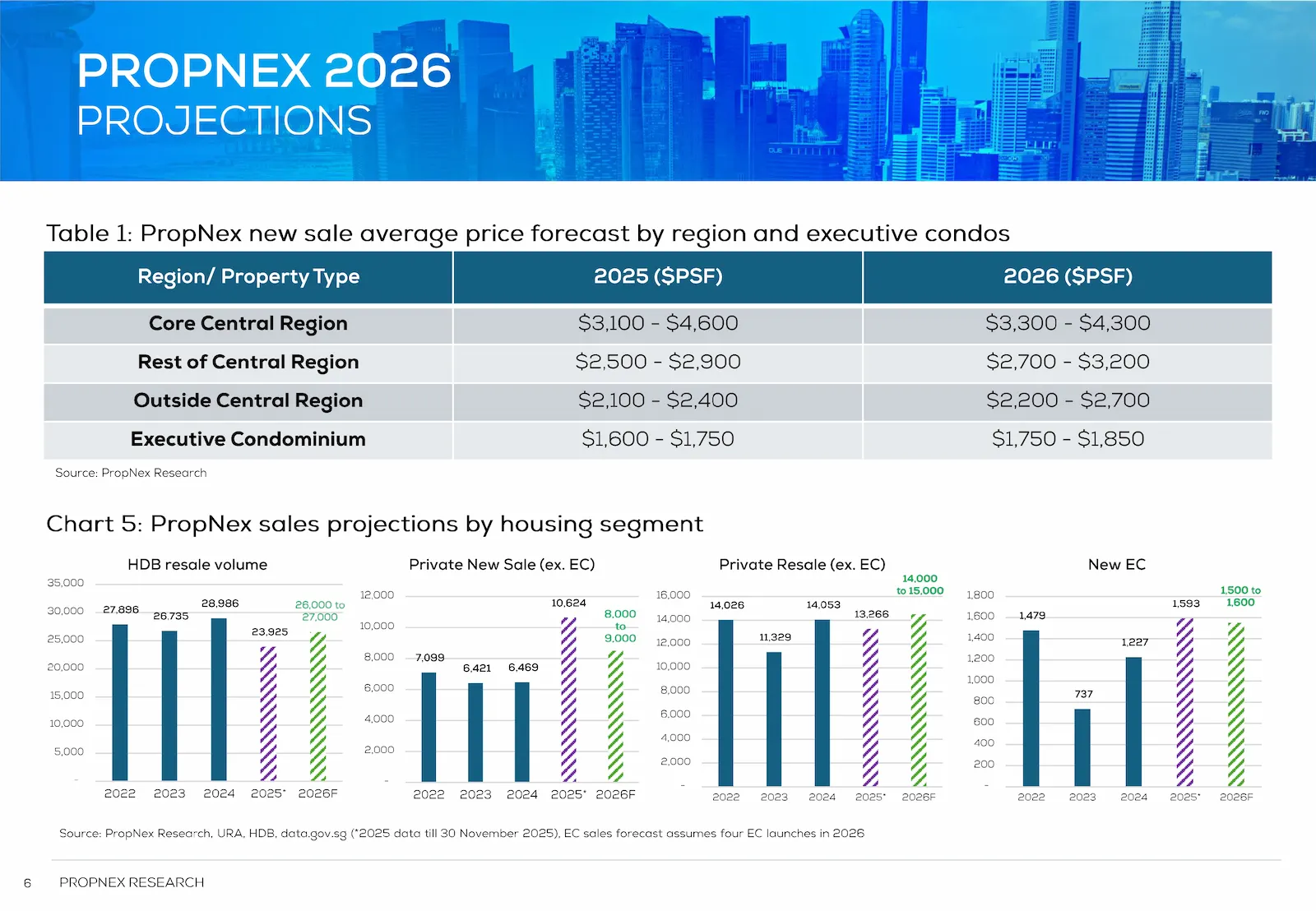Click the 6,469 private new sale label
1316x911 pixels.
[523, 668]
